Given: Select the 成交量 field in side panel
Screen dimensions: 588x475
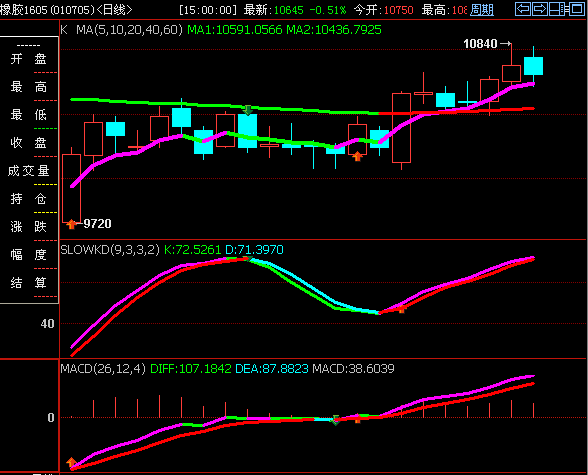Looking at the screenshot, I should pyautogui.click(x=28, y=171).
